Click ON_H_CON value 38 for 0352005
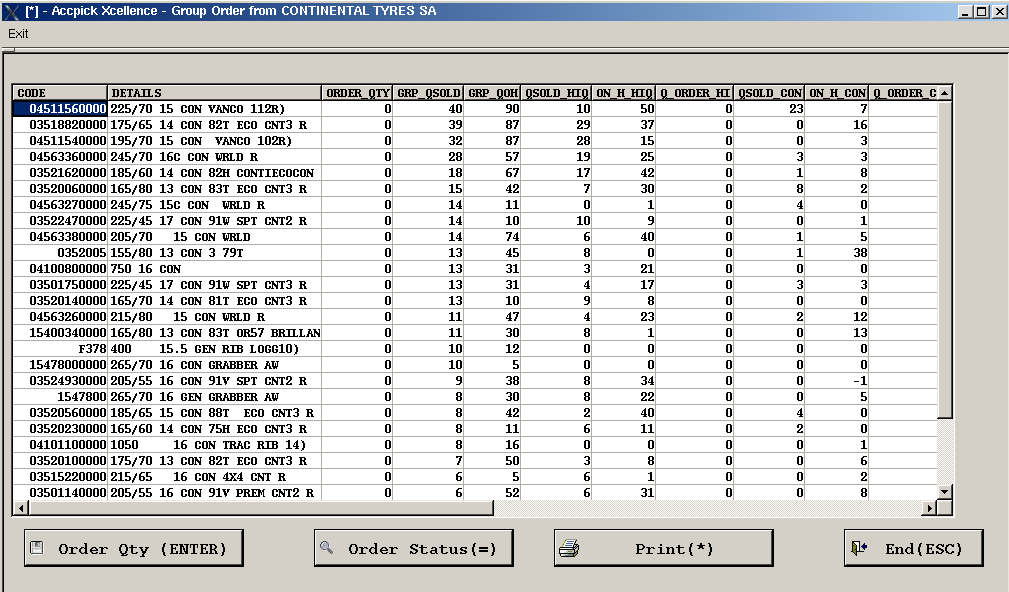This screenshot has height=592, width=1009. pos(837,253)
